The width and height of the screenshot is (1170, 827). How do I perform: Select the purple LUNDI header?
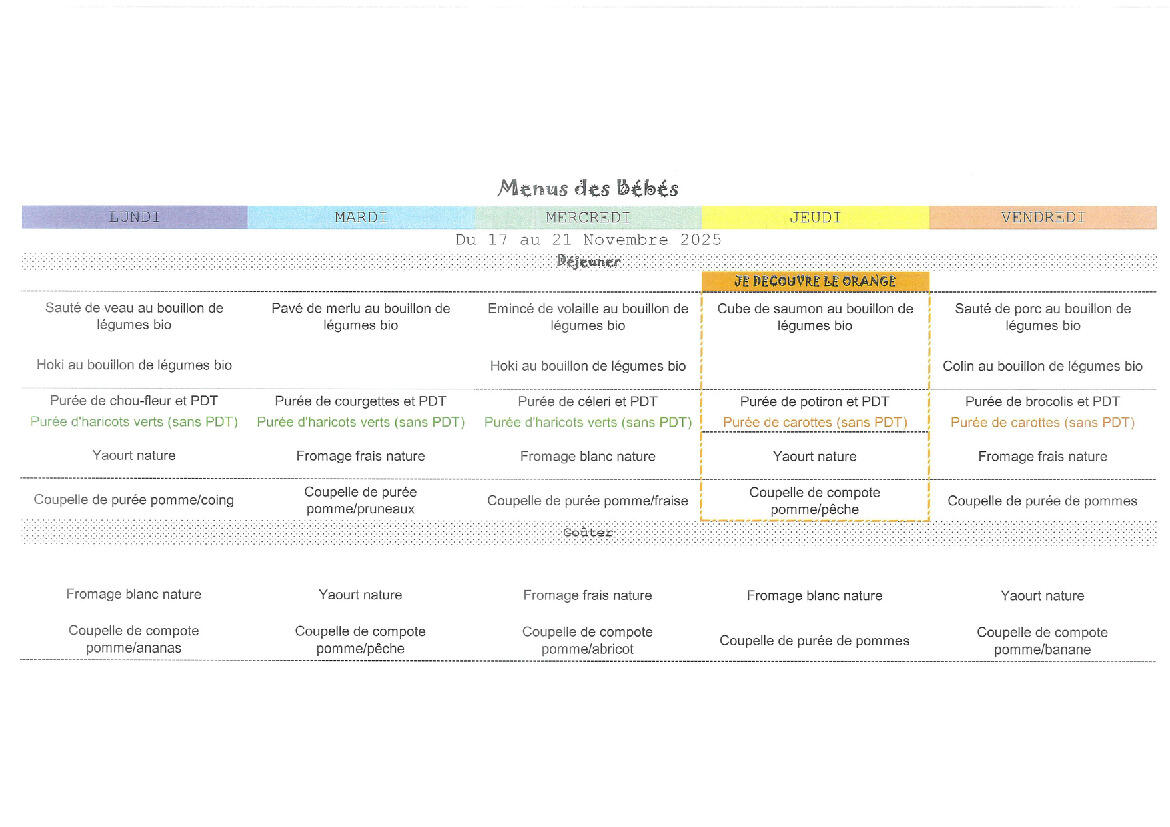[x=134, y=217]
